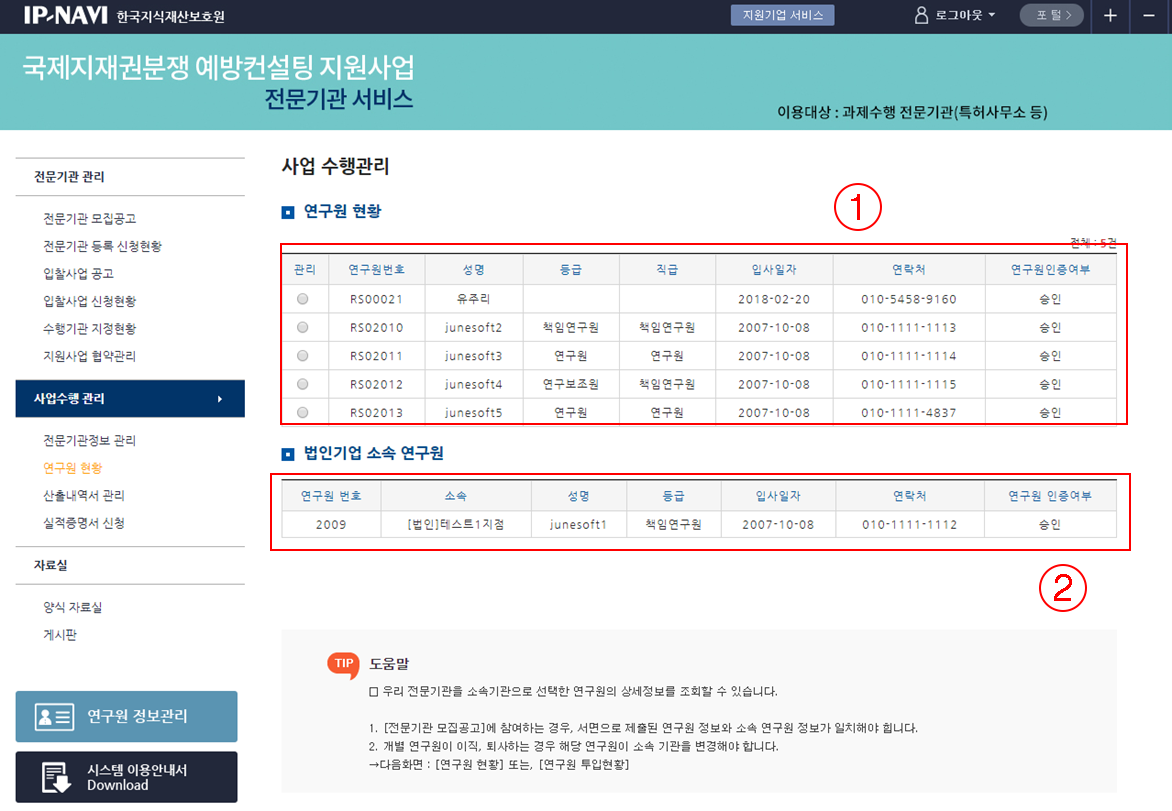The width and height of the screenshot is (1172, 811).
Task: Click the orange TIP icon
Action: (343, 663)
